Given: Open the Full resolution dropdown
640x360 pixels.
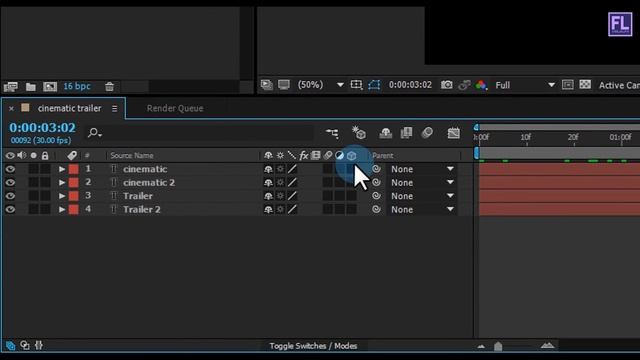Looking at the screenshot, I should pos(525,85).
